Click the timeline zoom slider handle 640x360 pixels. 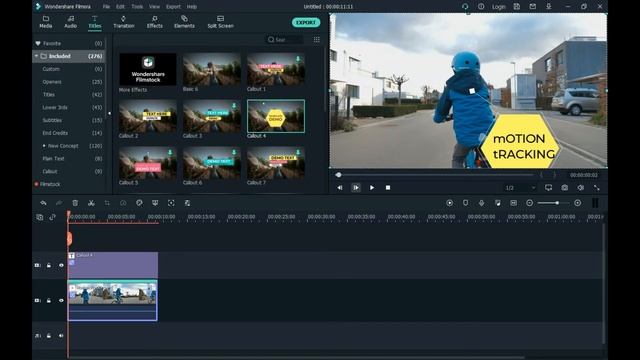coord(557,203)
